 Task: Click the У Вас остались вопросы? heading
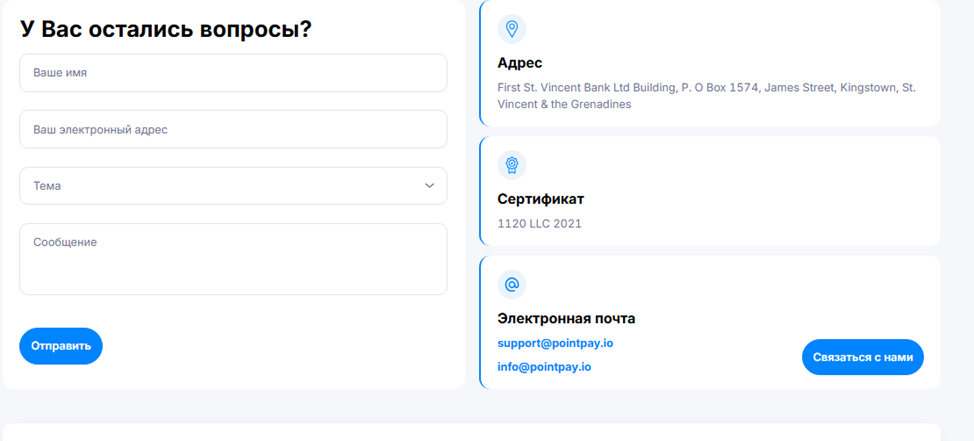click(166, 30)
